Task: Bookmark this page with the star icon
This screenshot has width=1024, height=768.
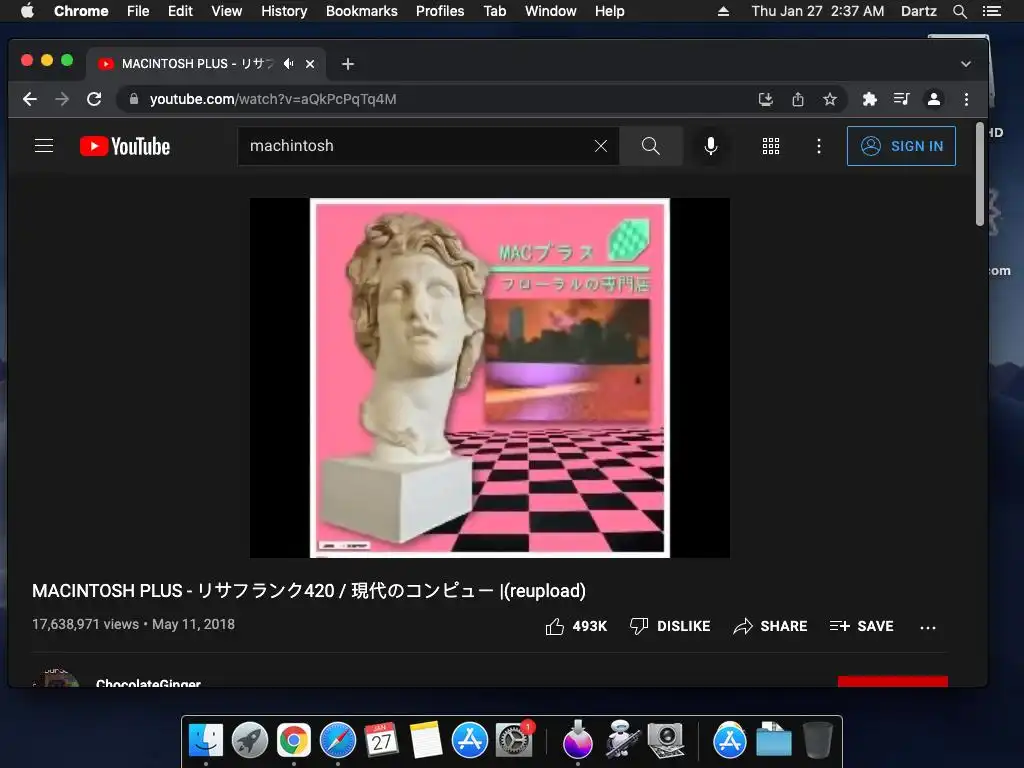Action: click(830, 99)
